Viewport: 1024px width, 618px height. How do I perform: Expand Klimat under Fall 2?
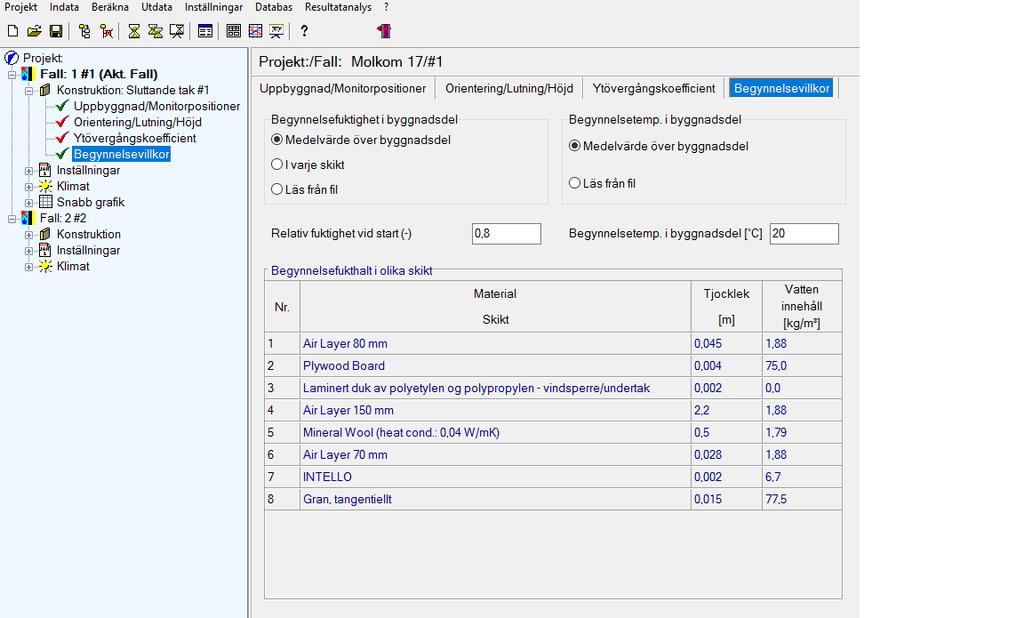click(x=29, y=267)
